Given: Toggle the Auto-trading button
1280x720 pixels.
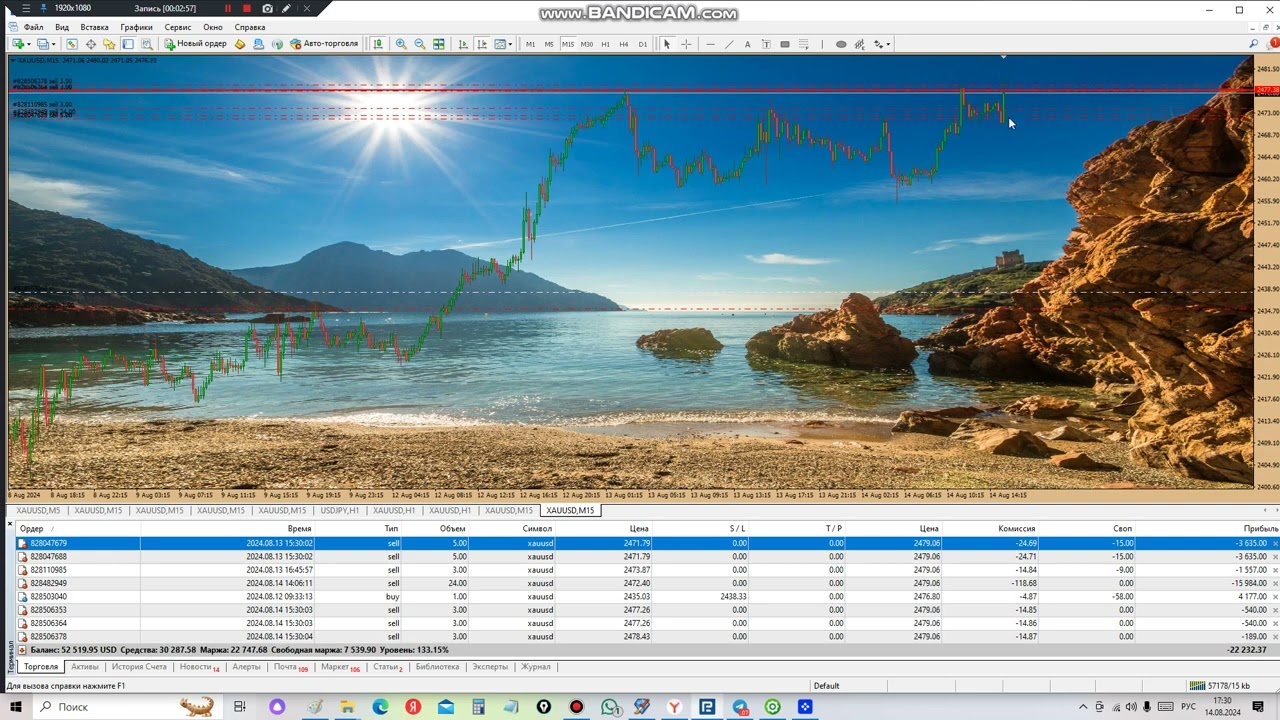Looking at the screenshot, I should tap(324, 44).
